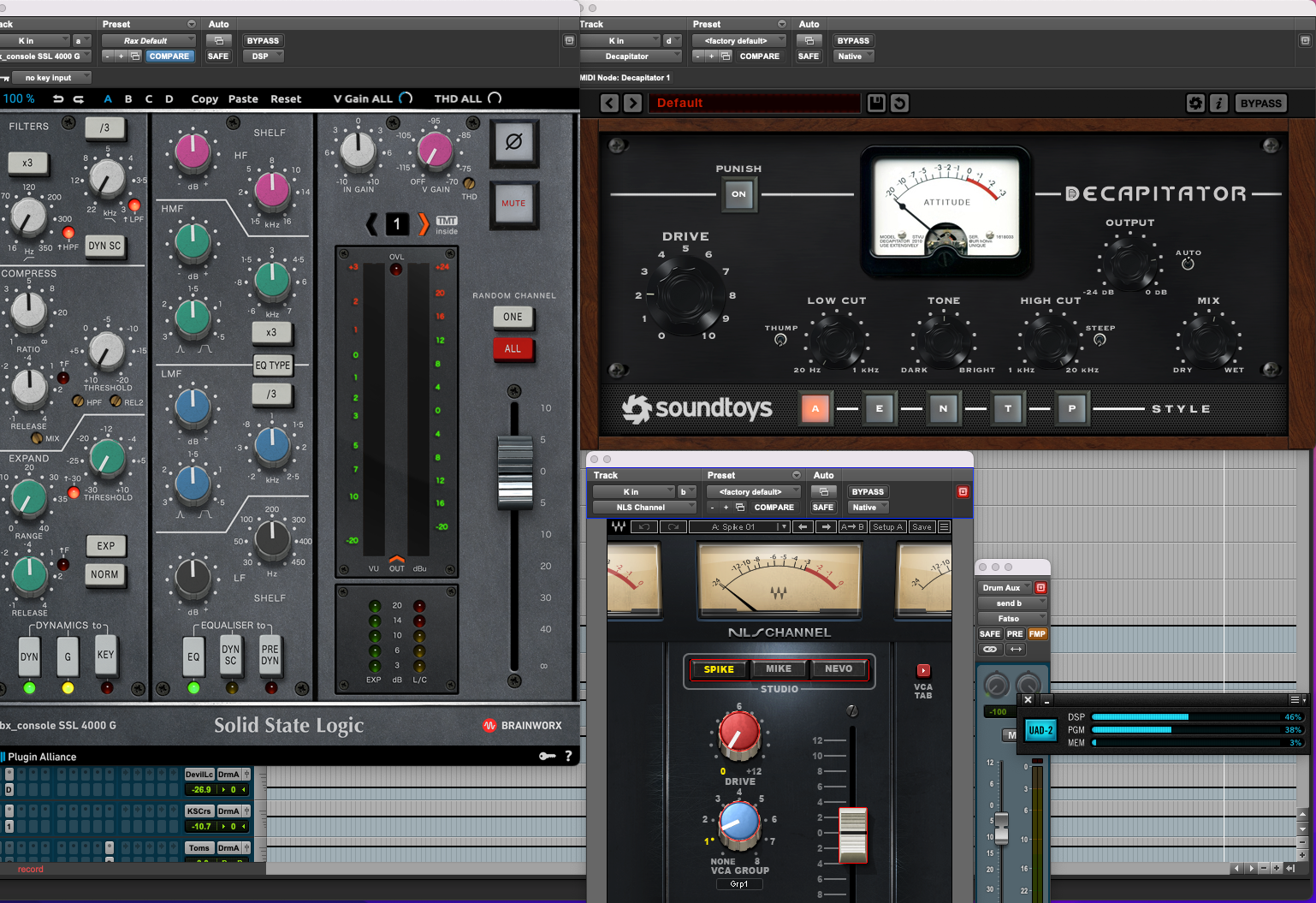The height and width of the screenshot is (903, 1316).
Task: Load previous Decapitator preset arrow
Action: point(609,104)
